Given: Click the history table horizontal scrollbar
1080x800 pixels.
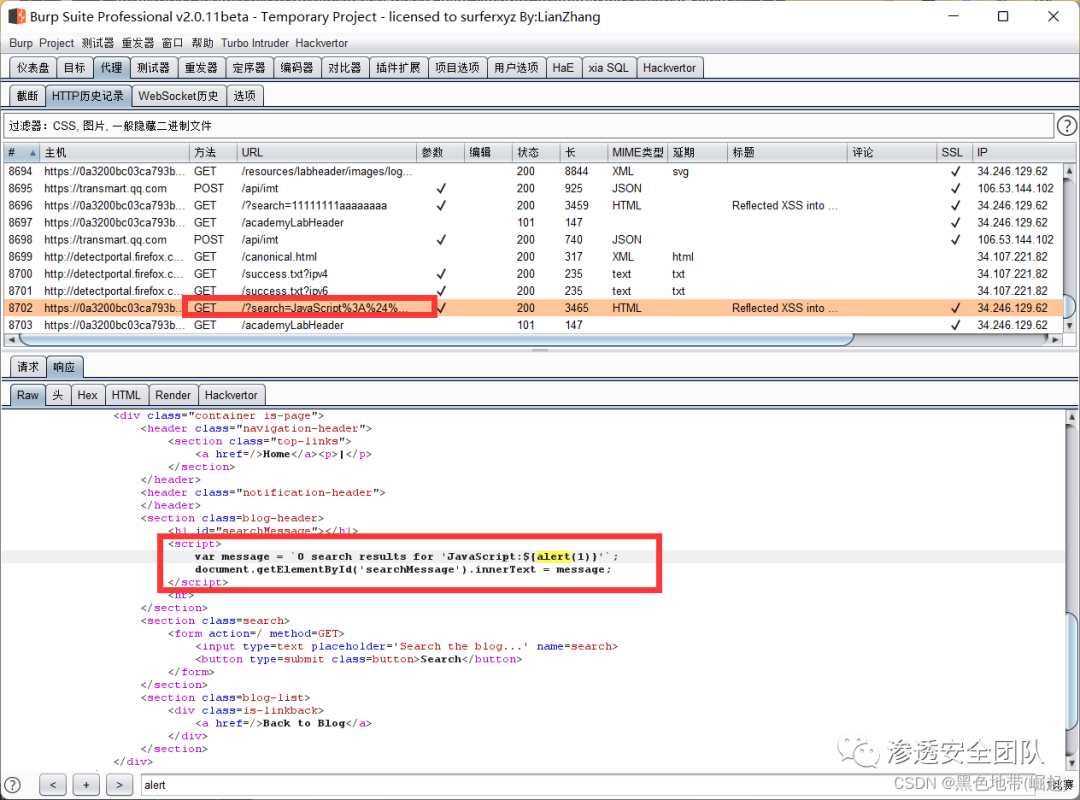Looking at the screenshot, I should [x=437, y=339].
